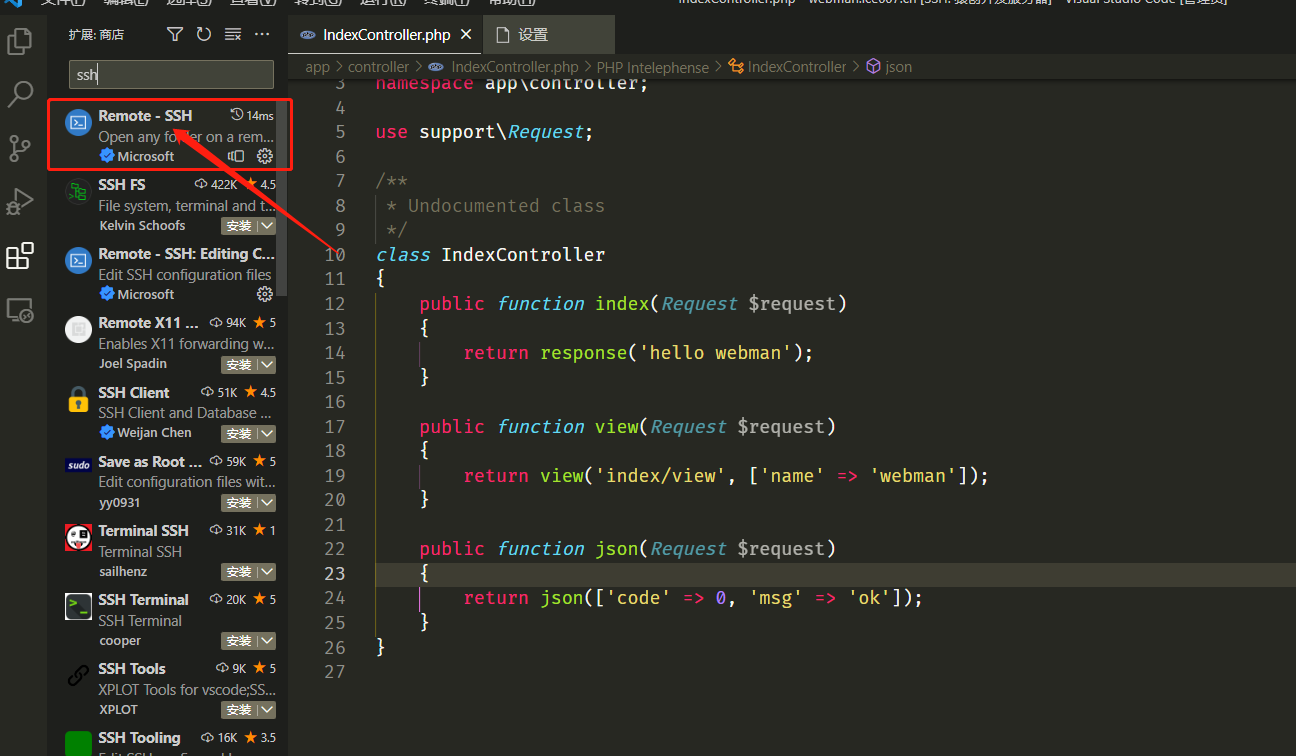The image size is (1296, 756).
Task: Click the SSH Tools extension icon
Action: 78,676
